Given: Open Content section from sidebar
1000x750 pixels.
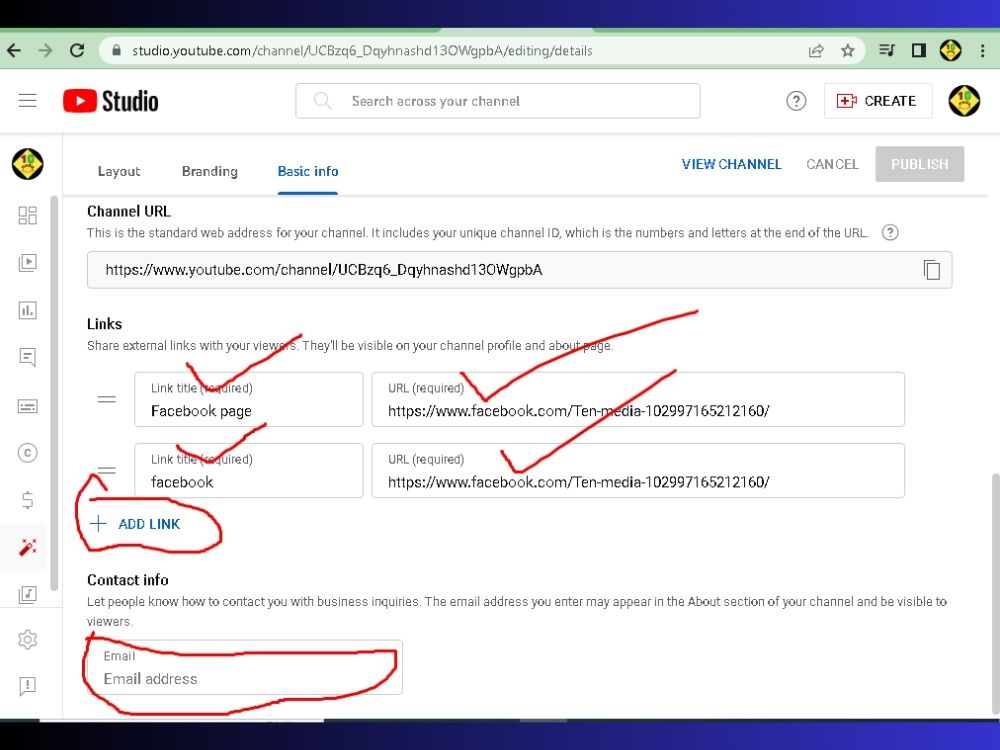Looking at the screenshot, I should pos(27,263).
